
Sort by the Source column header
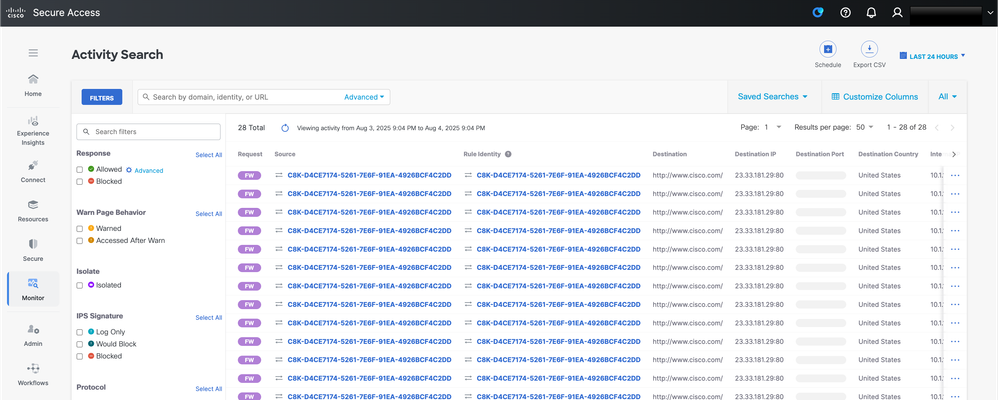285,154
